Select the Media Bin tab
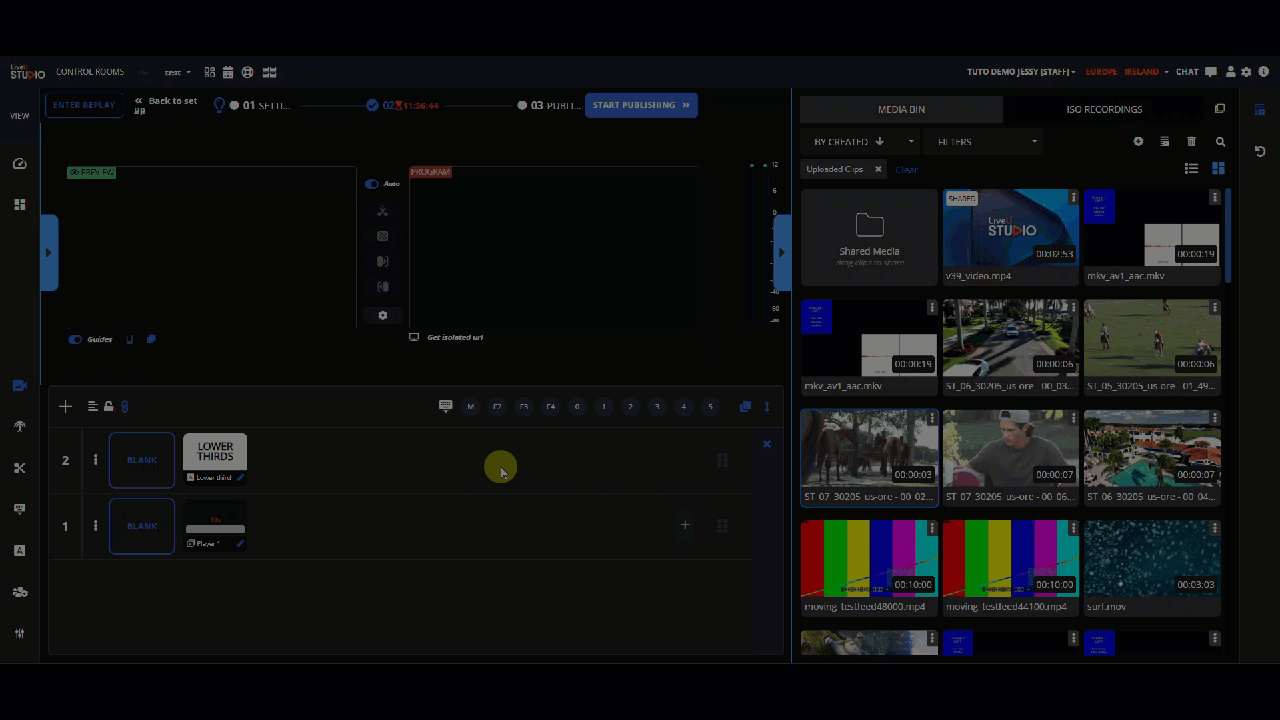 tap(901, 109)
